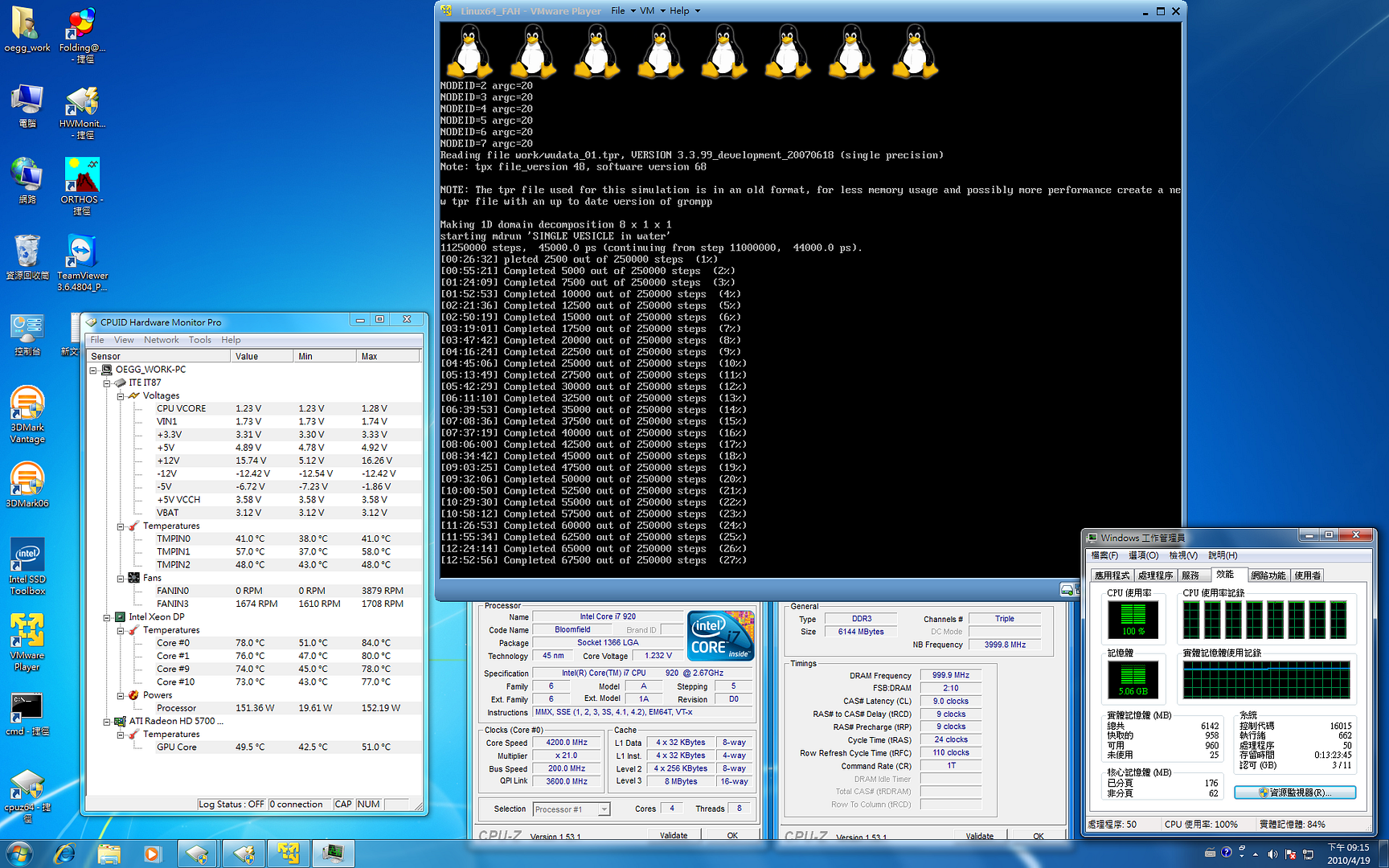Screen dimensions: 1389x868
Task: Click OK in left CPU-Z window
Action: [732, 834]
